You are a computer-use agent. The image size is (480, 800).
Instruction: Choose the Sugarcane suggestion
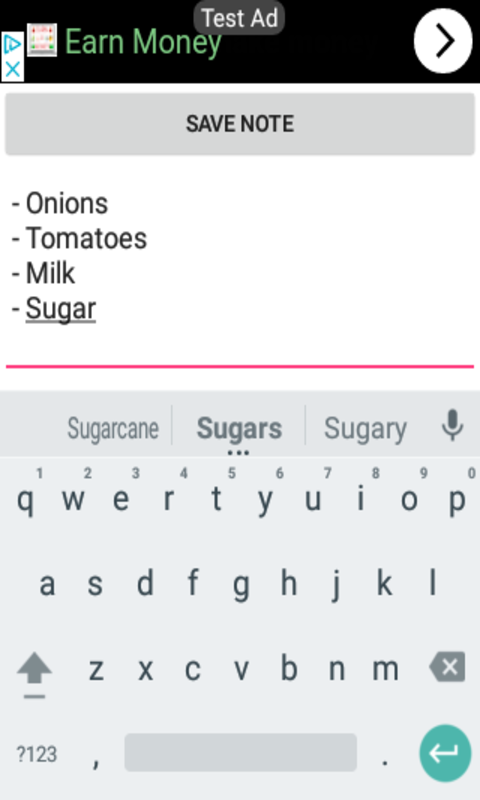(113, 428)
